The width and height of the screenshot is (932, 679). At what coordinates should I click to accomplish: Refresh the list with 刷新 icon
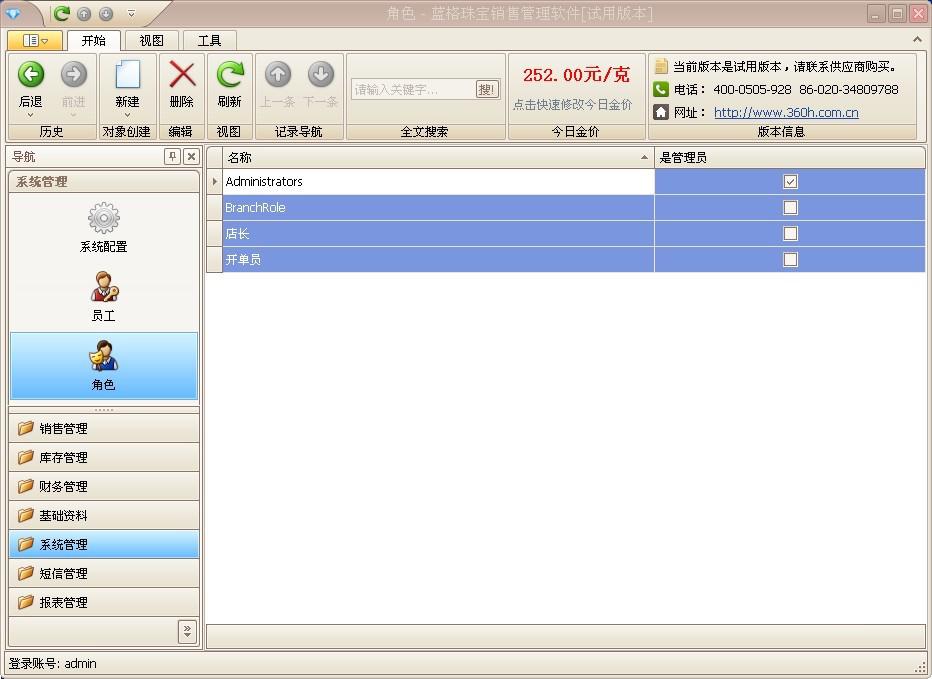[229, 74]
